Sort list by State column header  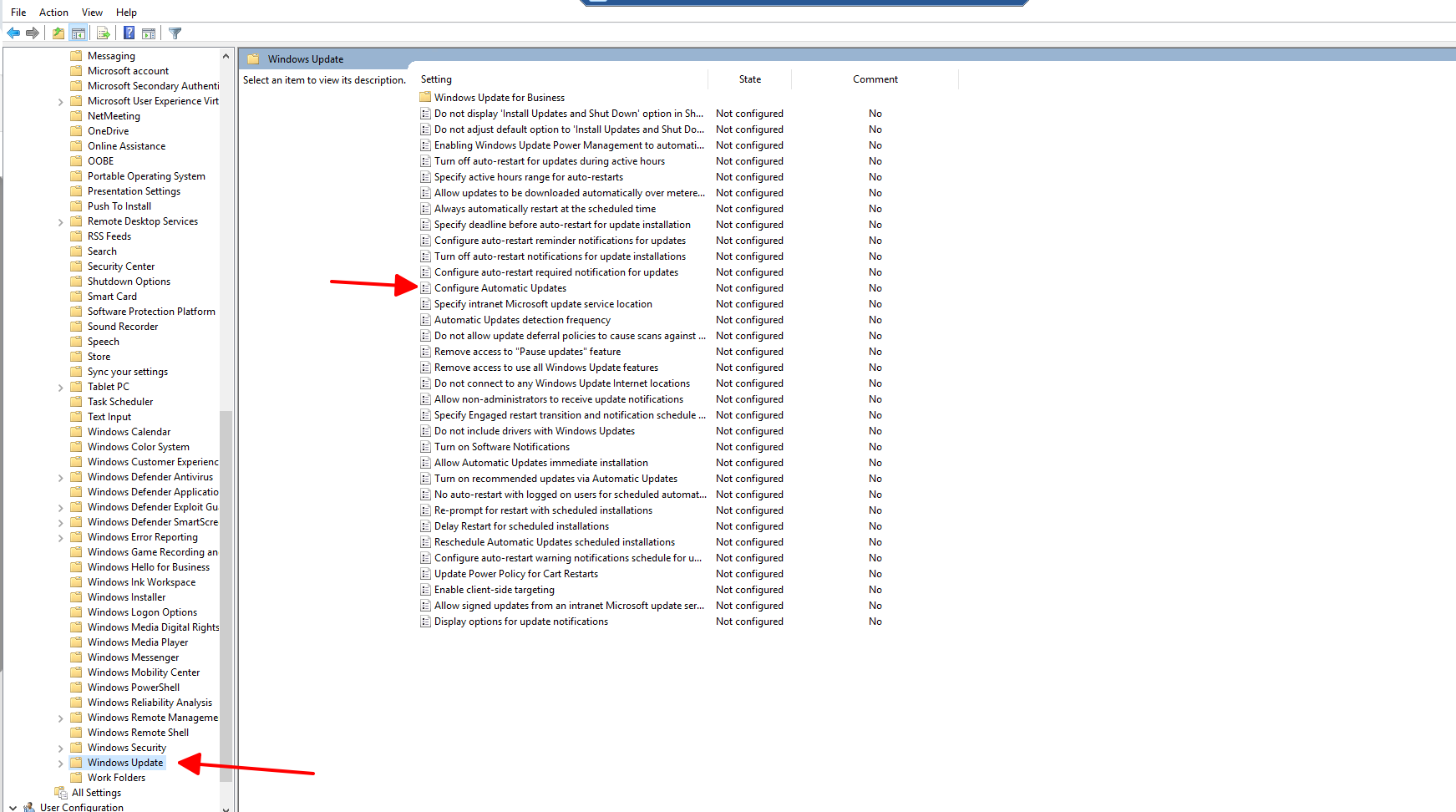pos(749,79)
